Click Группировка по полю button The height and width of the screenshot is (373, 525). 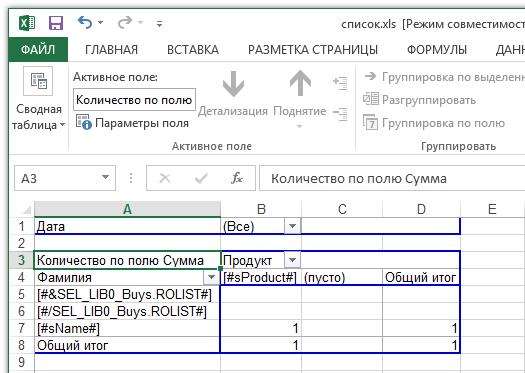(434, 123)
